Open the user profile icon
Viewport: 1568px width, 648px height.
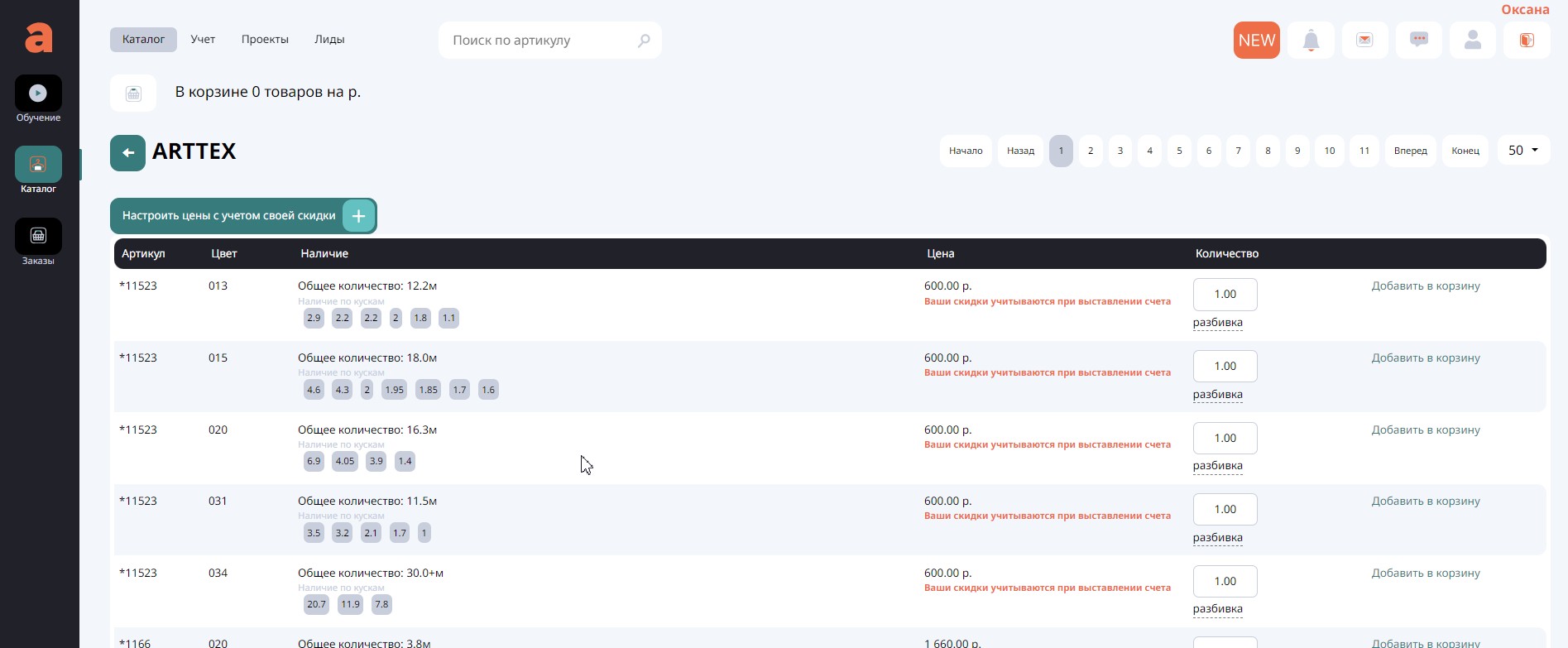click(x=1472, y=41)
